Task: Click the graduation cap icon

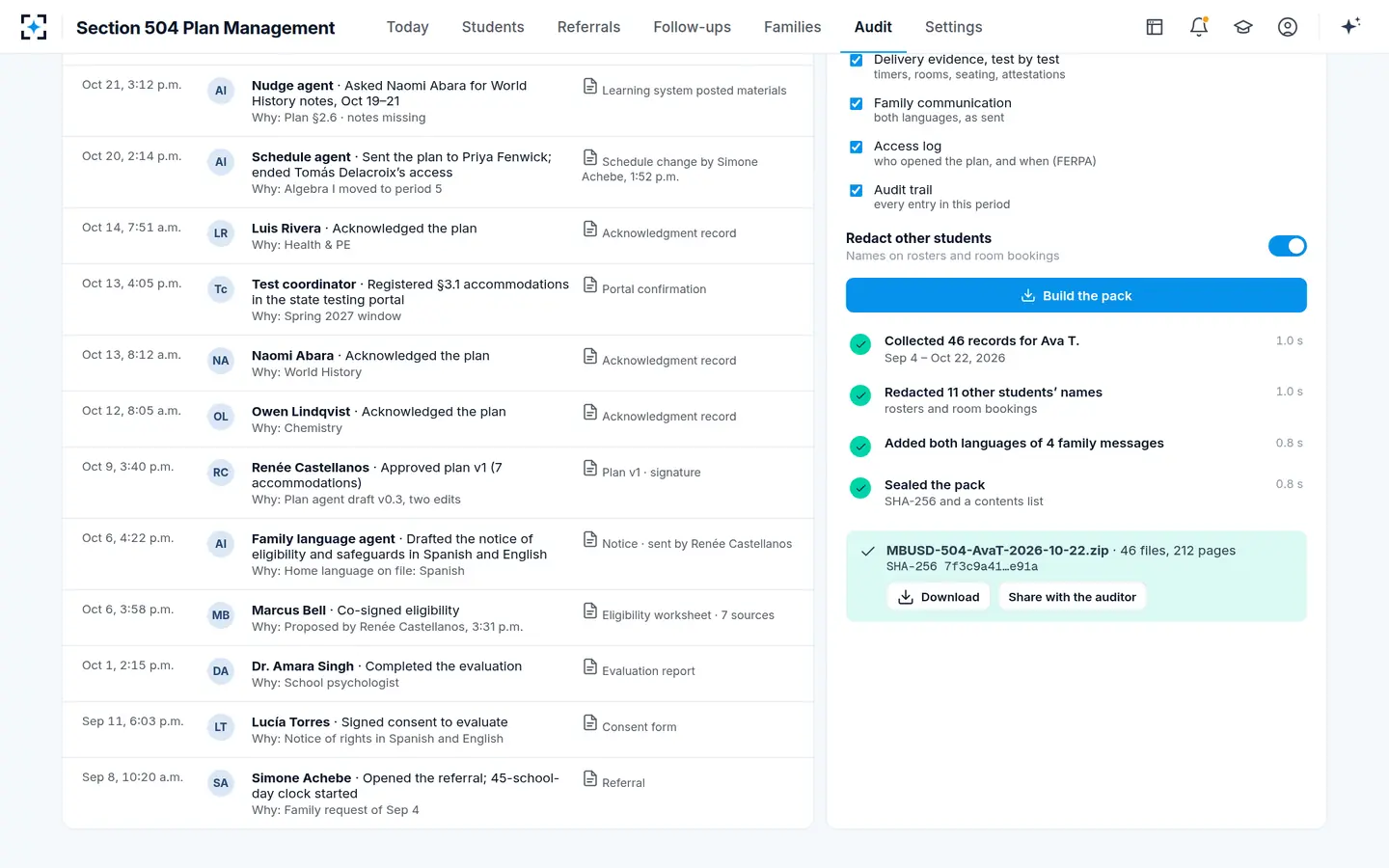Action: pos(1243,27)
